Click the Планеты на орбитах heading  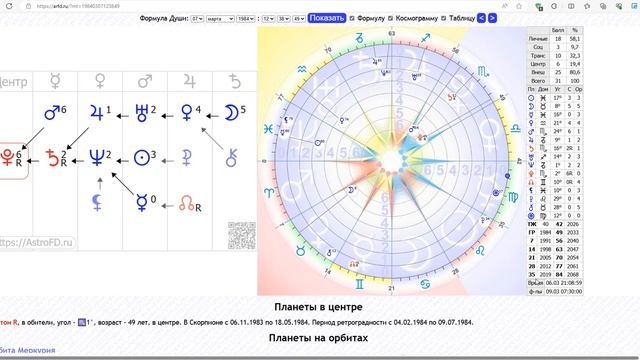(x=318, y=338)
